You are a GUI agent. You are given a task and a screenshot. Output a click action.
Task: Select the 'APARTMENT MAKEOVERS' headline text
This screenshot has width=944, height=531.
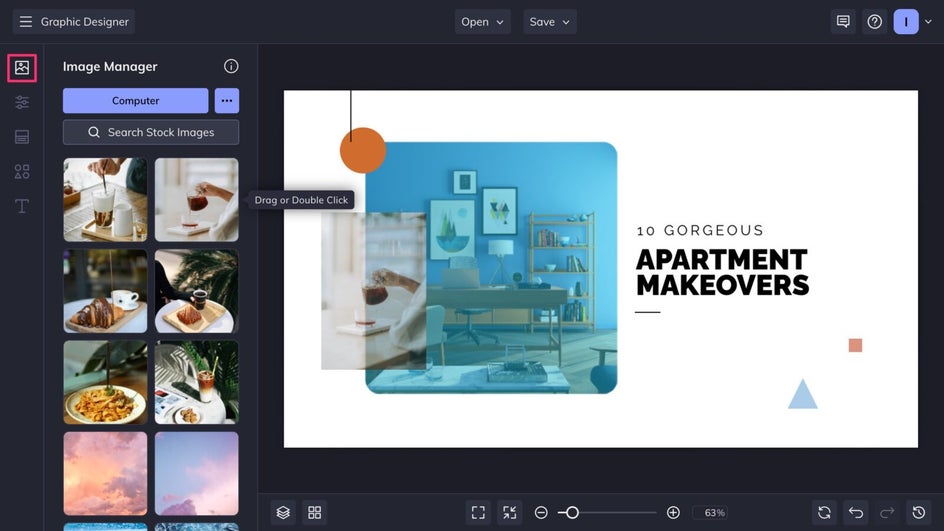coord(722,273)
